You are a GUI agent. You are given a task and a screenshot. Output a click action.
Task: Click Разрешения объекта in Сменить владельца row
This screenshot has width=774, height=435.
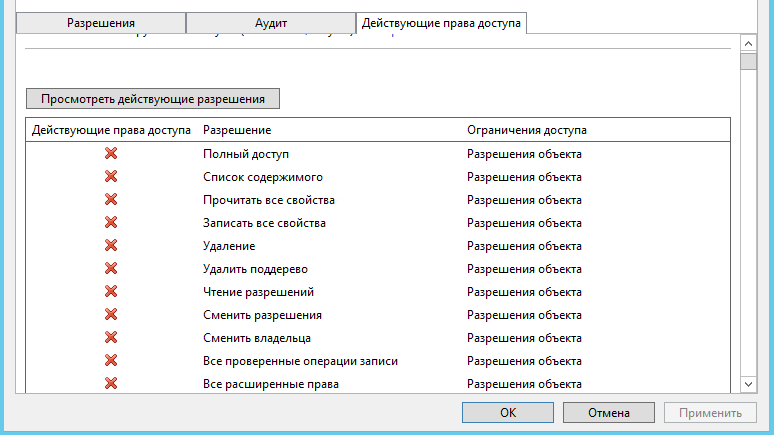[524, 338]
